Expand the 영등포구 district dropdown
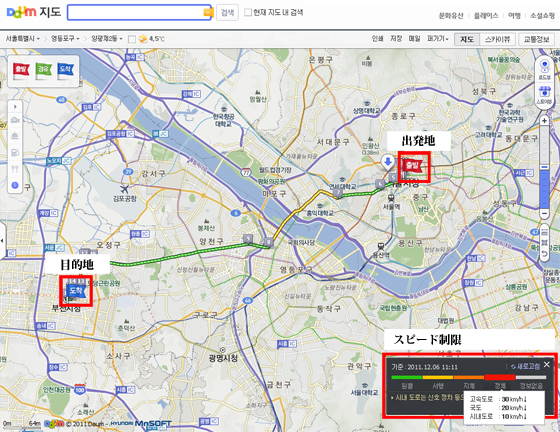This screenshot has width=560, height=432. pyautogui.click(x=65, y=39)
